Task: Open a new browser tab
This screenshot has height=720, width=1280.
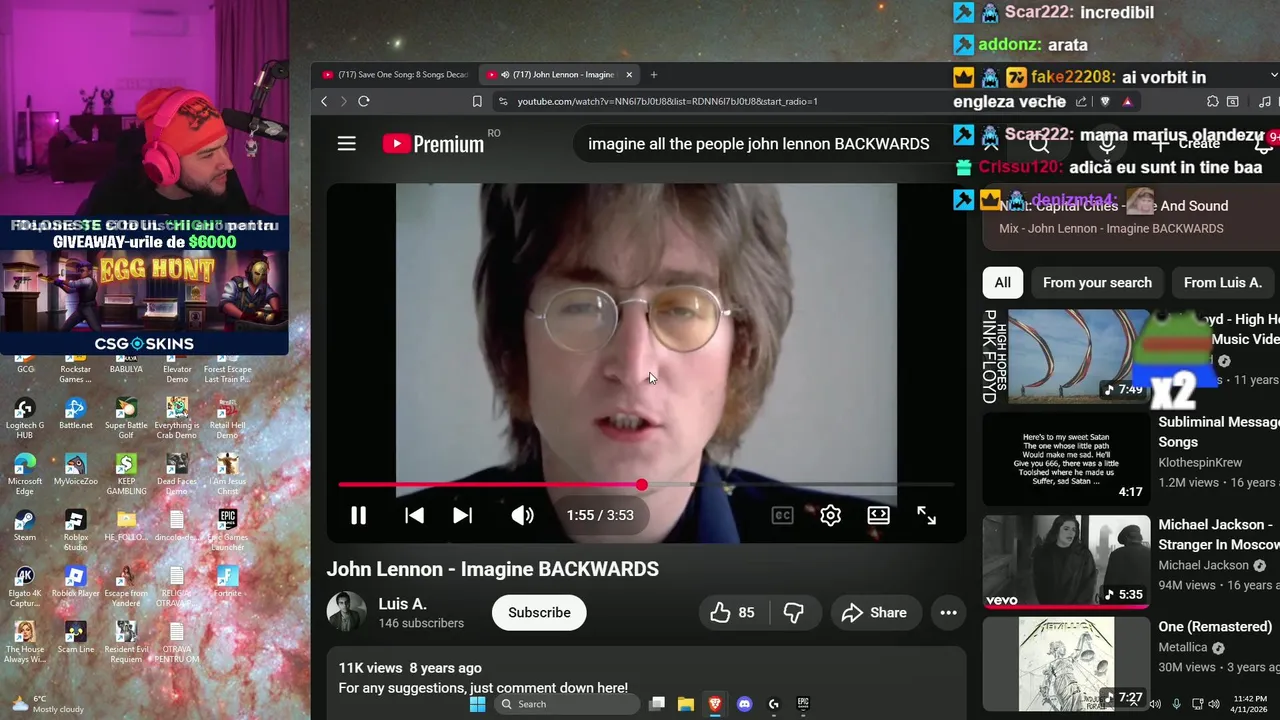Action: (654, 75)
